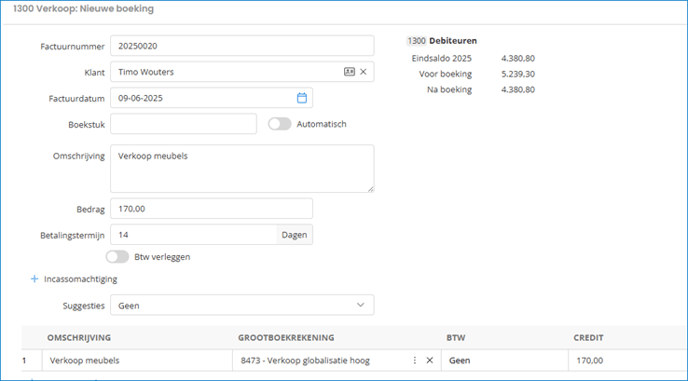
Task: Click the Bedrag field showing 170,00
Action: 211,208
